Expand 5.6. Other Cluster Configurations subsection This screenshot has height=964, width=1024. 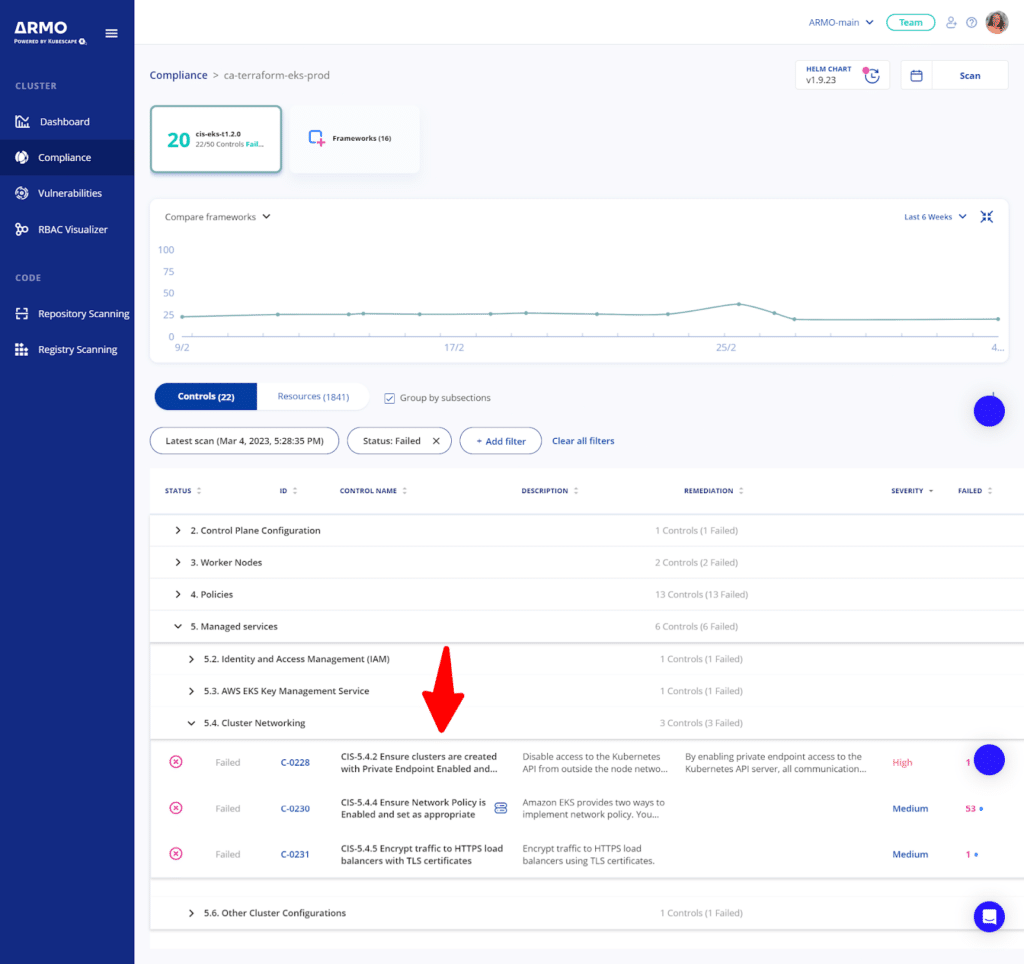pyautogui.click(x=191, y=913)
